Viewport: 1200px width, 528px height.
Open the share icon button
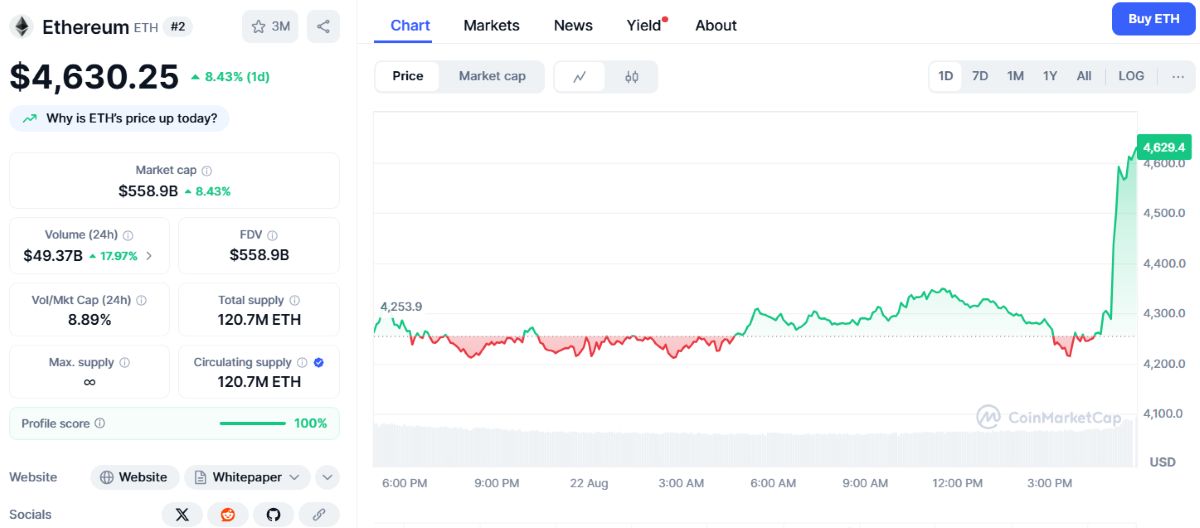coord(323,26)
